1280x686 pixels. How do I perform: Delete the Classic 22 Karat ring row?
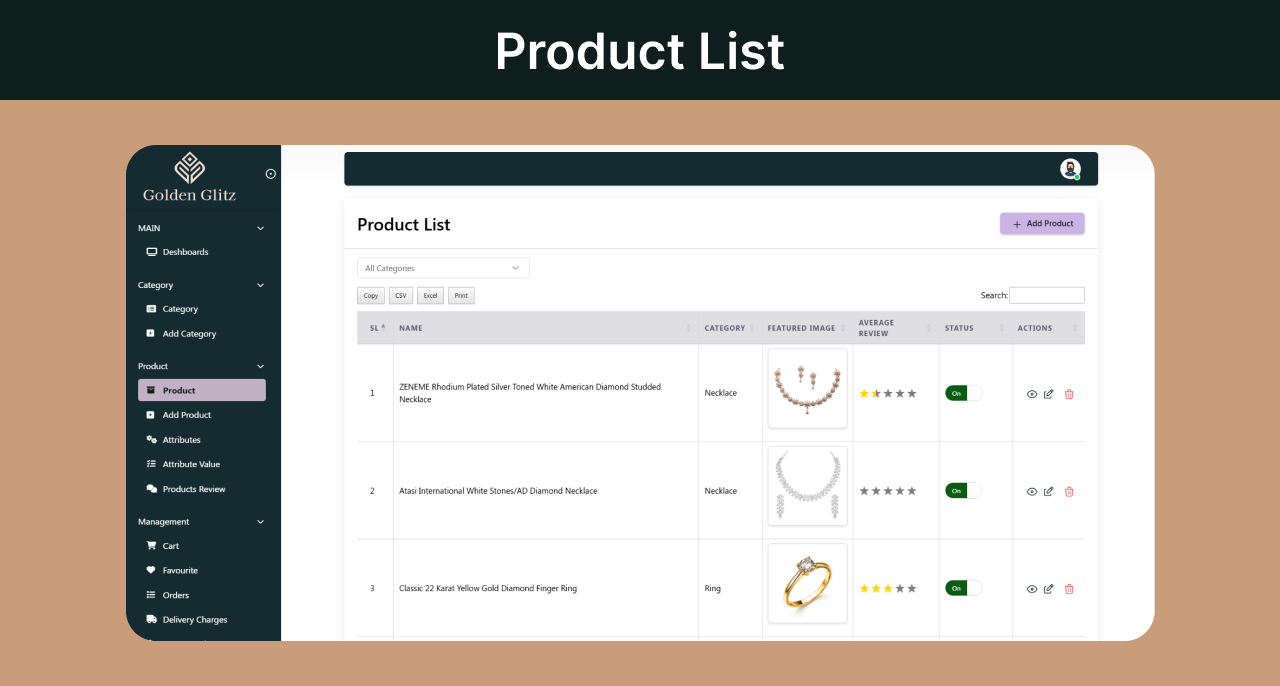coord(1069,589)
